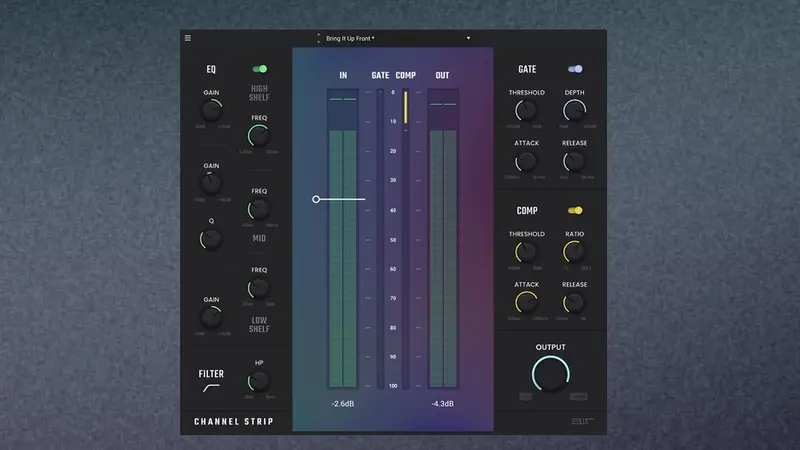
Task: Click the Comp RATIO knob
Action: 574,252
